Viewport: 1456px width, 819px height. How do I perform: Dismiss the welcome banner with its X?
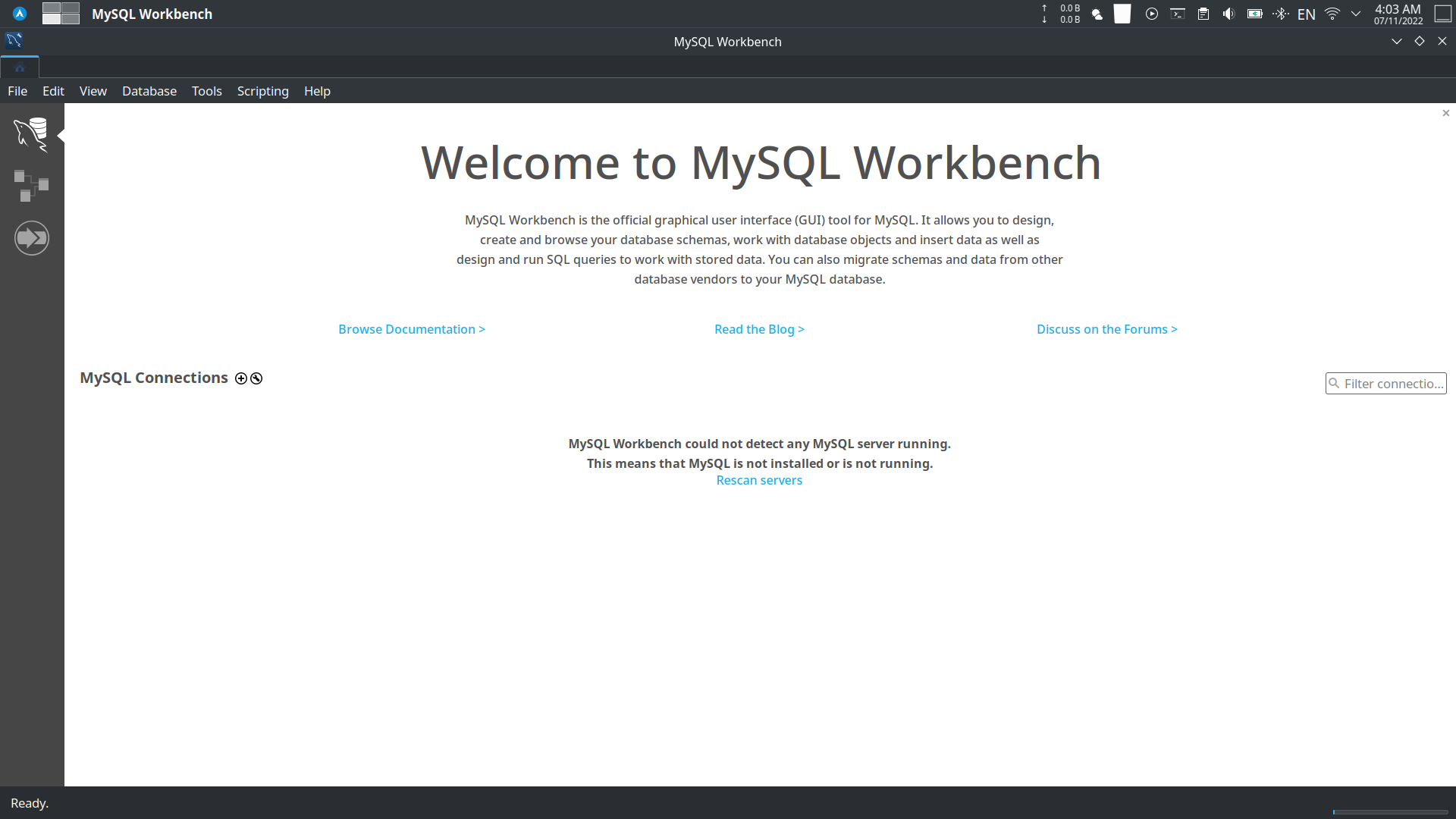1445,112
